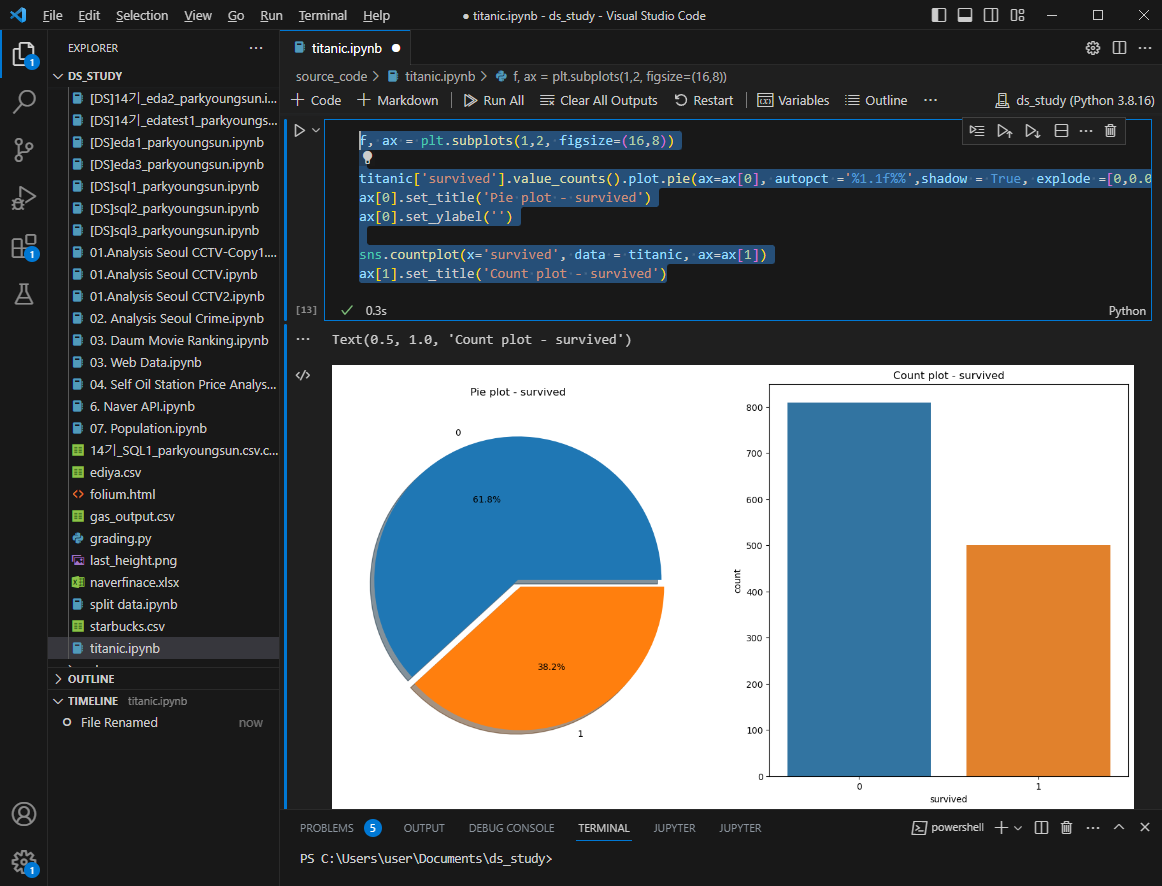Change output presentation icon
This screenshot has width=1162, height=886.
(x=303, y=376)
